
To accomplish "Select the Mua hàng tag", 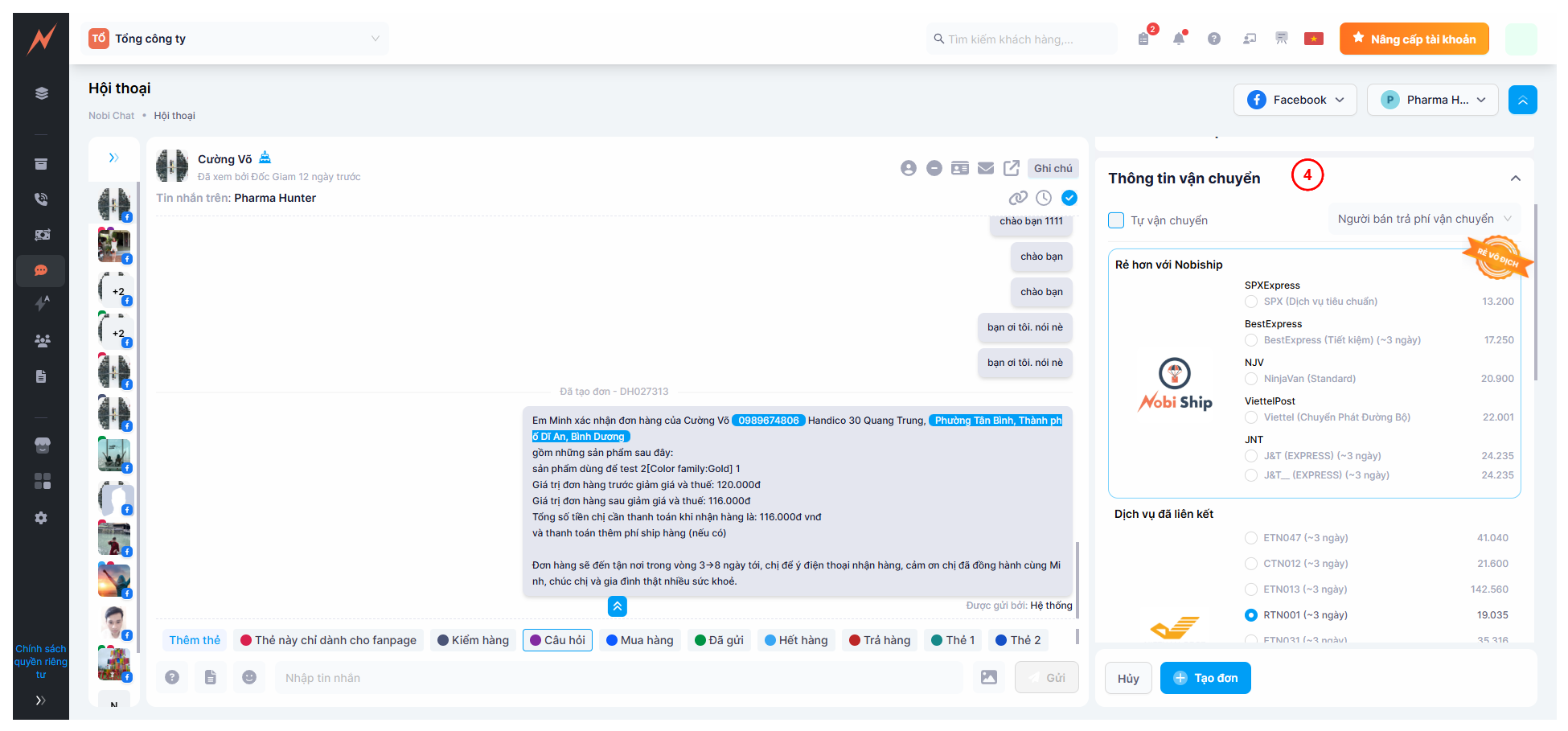I will [x=639, y=640].
